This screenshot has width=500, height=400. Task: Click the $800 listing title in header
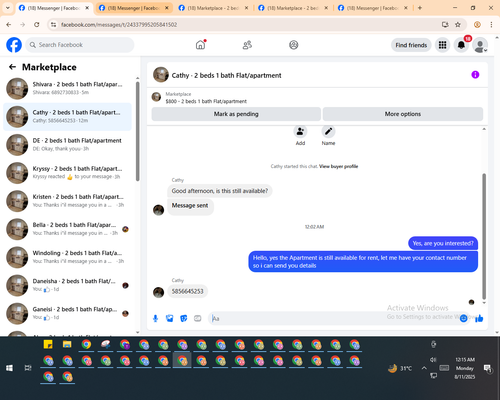(x=206, y=101)
